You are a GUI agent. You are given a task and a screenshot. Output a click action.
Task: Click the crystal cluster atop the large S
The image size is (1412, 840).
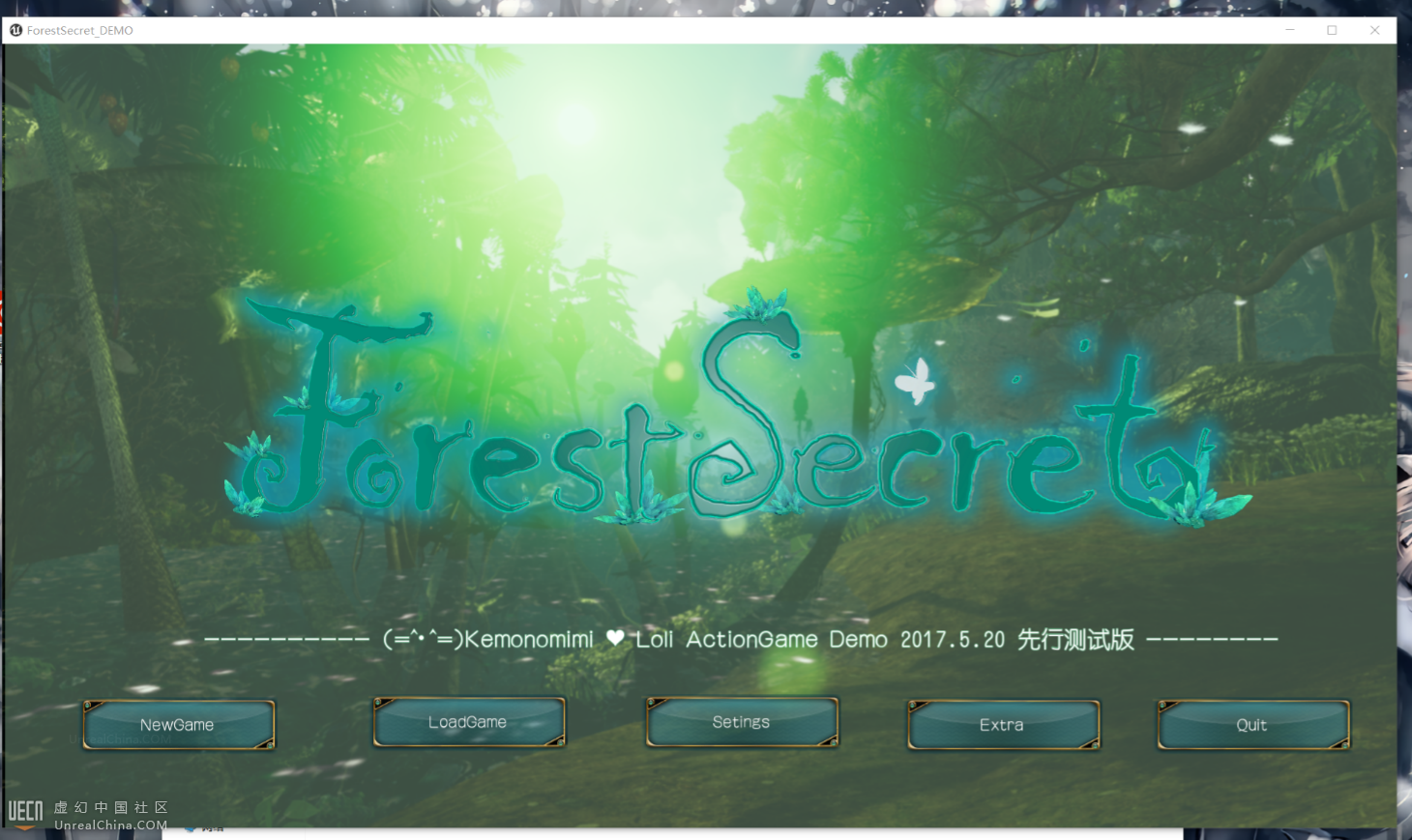pos(759,305)
